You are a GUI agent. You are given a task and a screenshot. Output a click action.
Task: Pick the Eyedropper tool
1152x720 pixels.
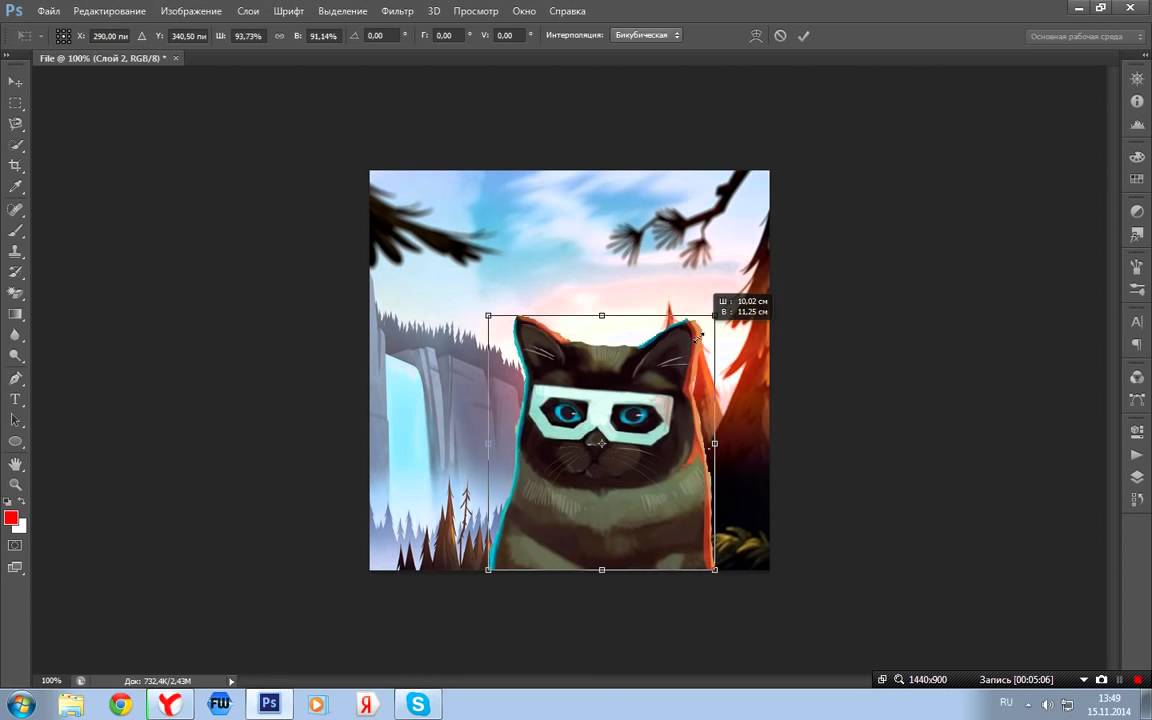tap(15, 187)
